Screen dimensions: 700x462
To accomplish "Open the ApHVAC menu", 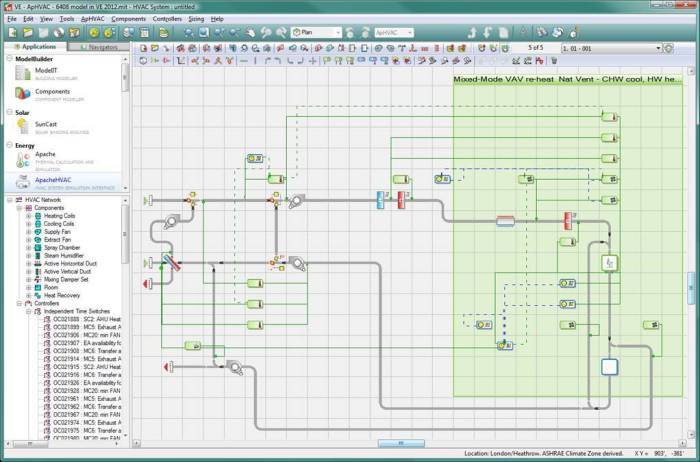I will coord(92,19).
